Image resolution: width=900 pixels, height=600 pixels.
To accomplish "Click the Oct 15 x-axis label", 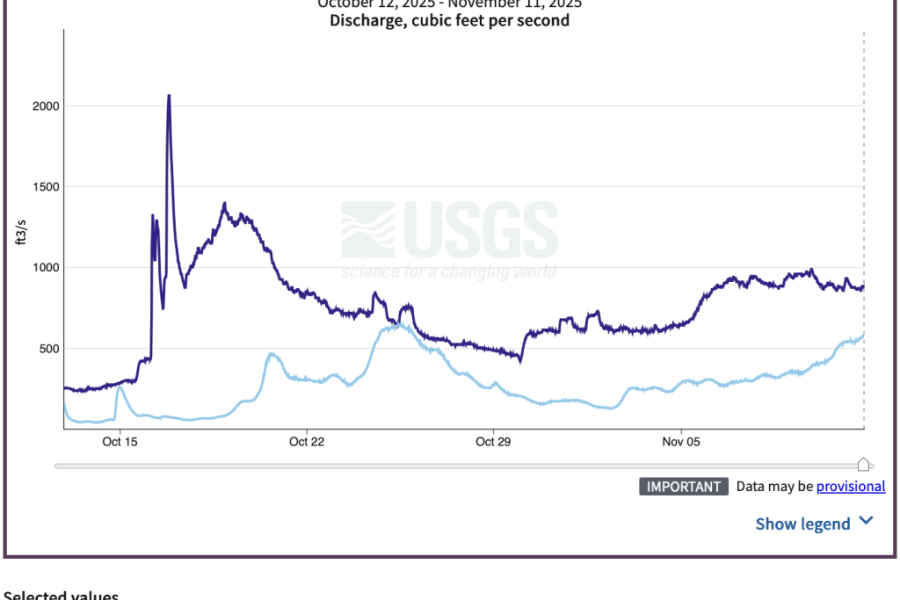I will pyautogui.click(x=119, y=441).
